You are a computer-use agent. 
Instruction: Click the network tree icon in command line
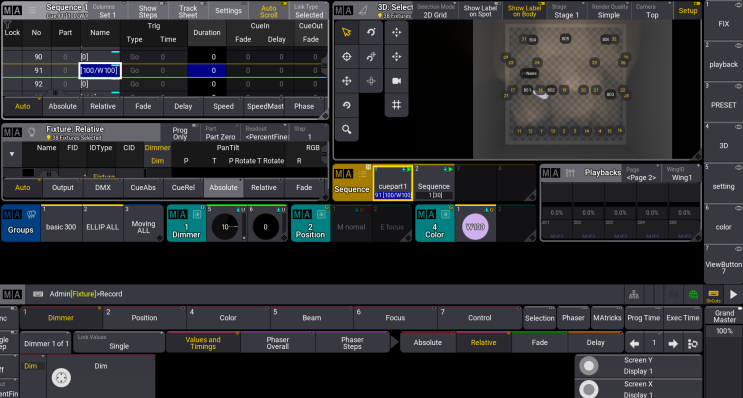point(634,295)
